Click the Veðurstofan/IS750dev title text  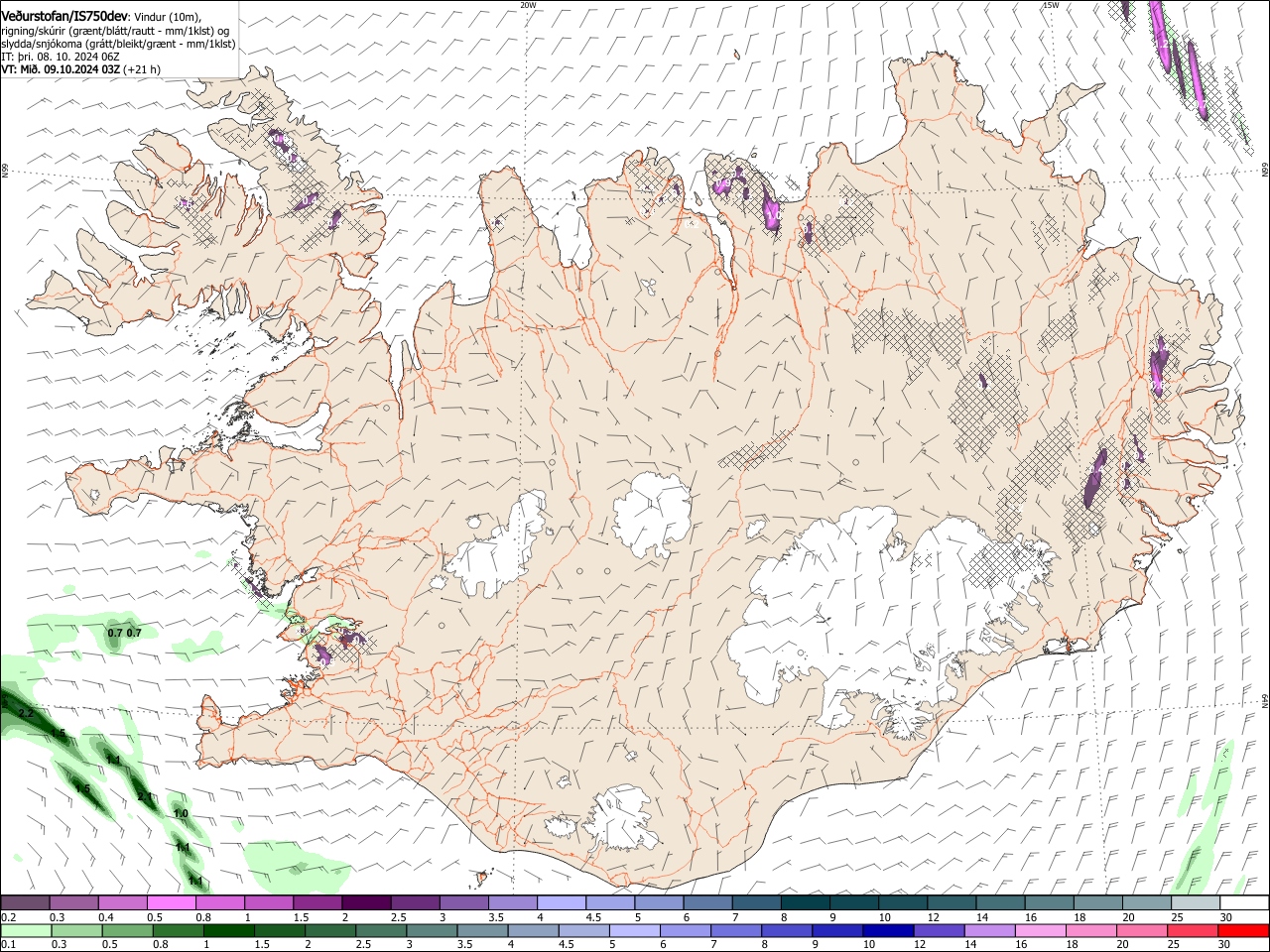[x=64, y=17]
